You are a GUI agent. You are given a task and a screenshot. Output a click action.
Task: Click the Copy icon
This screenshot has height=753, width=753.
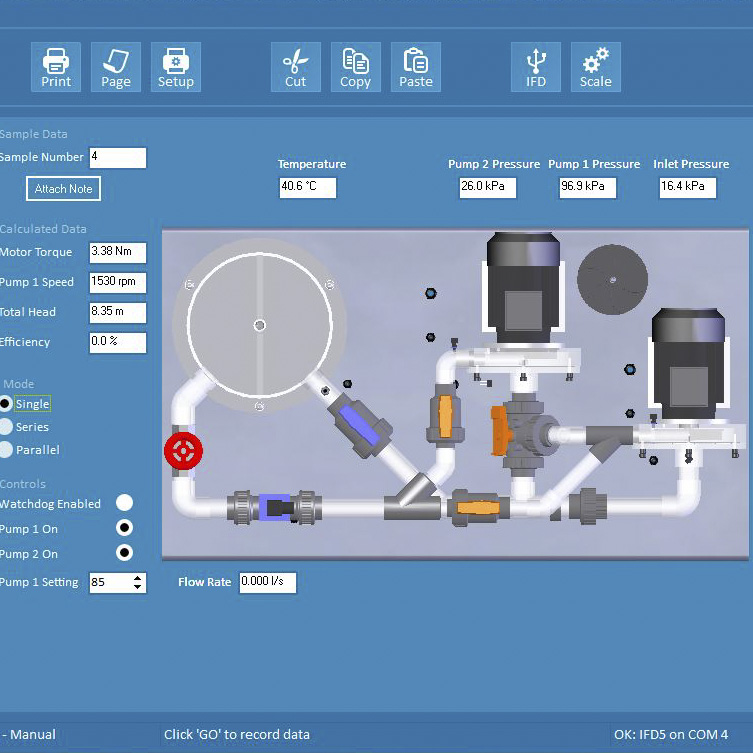point(356,67)
